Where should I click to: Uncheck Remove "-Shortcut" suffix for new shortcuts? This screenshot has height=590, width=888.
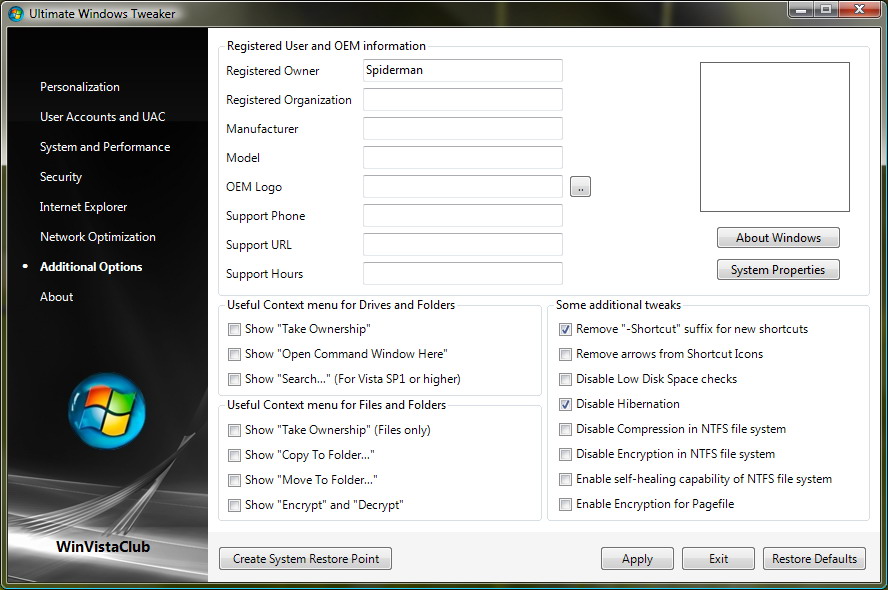(566, 329)
